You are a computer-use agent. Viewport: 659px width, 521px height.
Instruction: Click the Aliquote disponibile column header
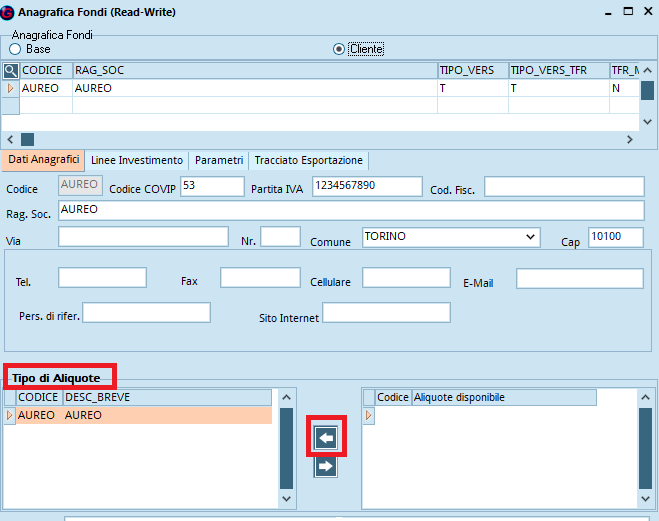(x=504, y=397)
